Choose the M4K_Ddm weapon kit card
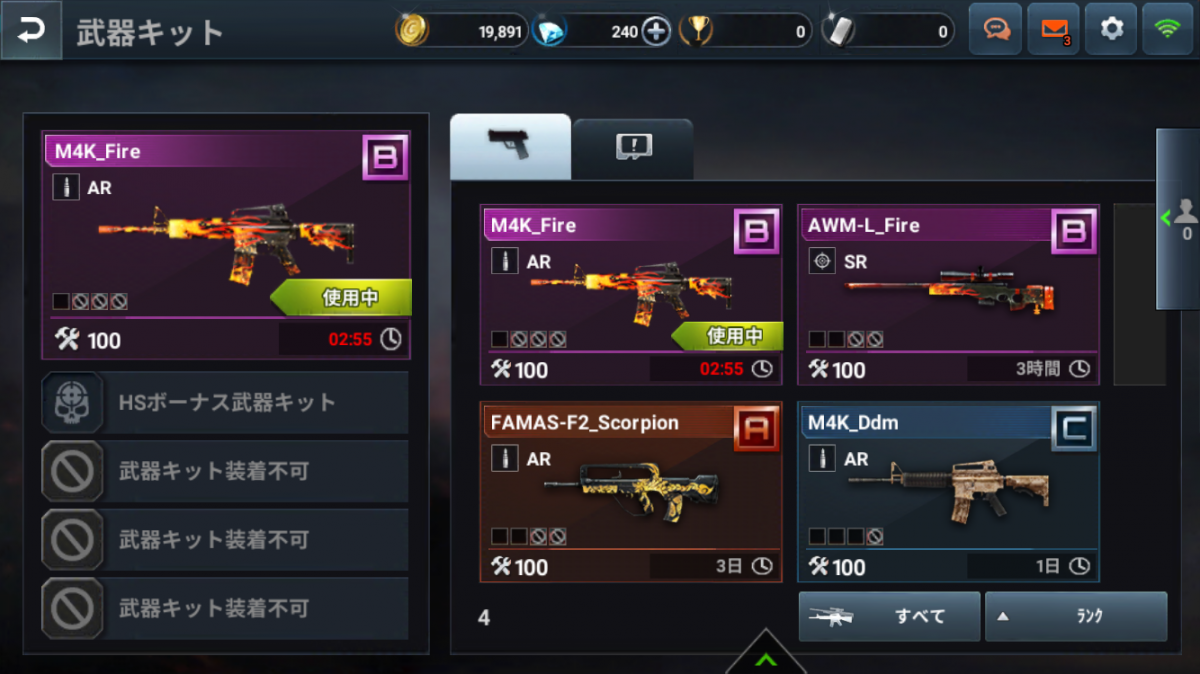Screen dimensions: 1200x674 coord(948,492)
